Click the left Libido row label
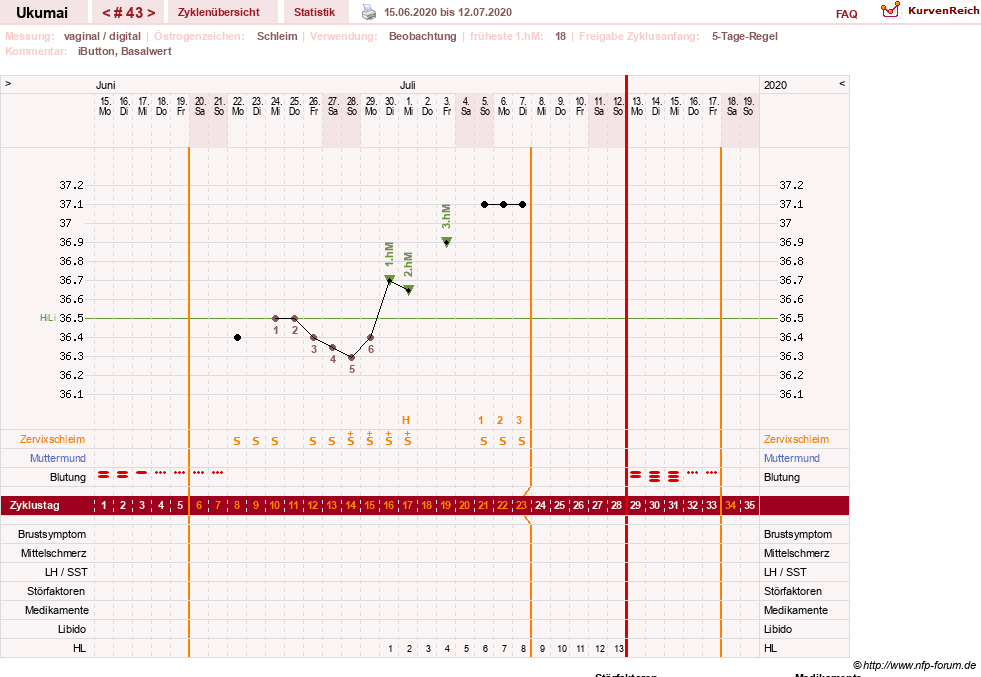The height and width of the screenshot is (677, 981). point(72,629)
